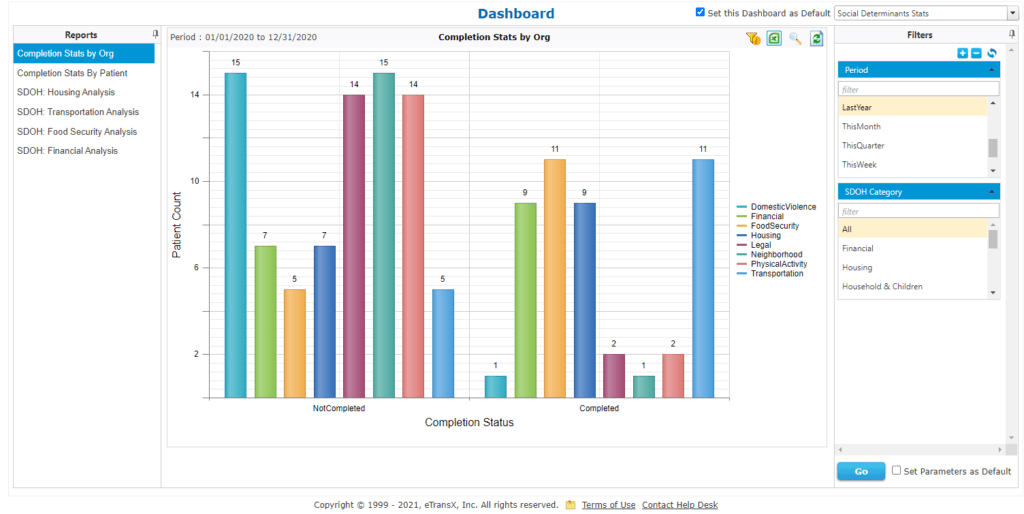Uncheck Set this Dashboard as Default
Screen dimensions: 1024x514
pos(700,13)
